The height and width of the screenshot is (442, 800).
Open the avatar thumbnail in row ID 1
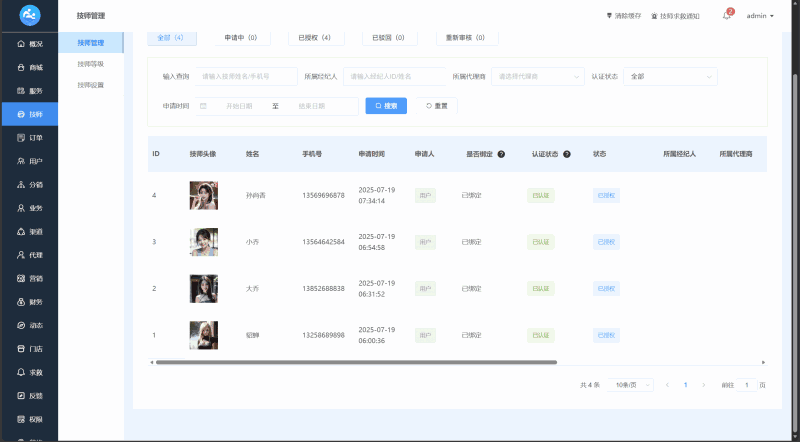click(x=204, y=335)
